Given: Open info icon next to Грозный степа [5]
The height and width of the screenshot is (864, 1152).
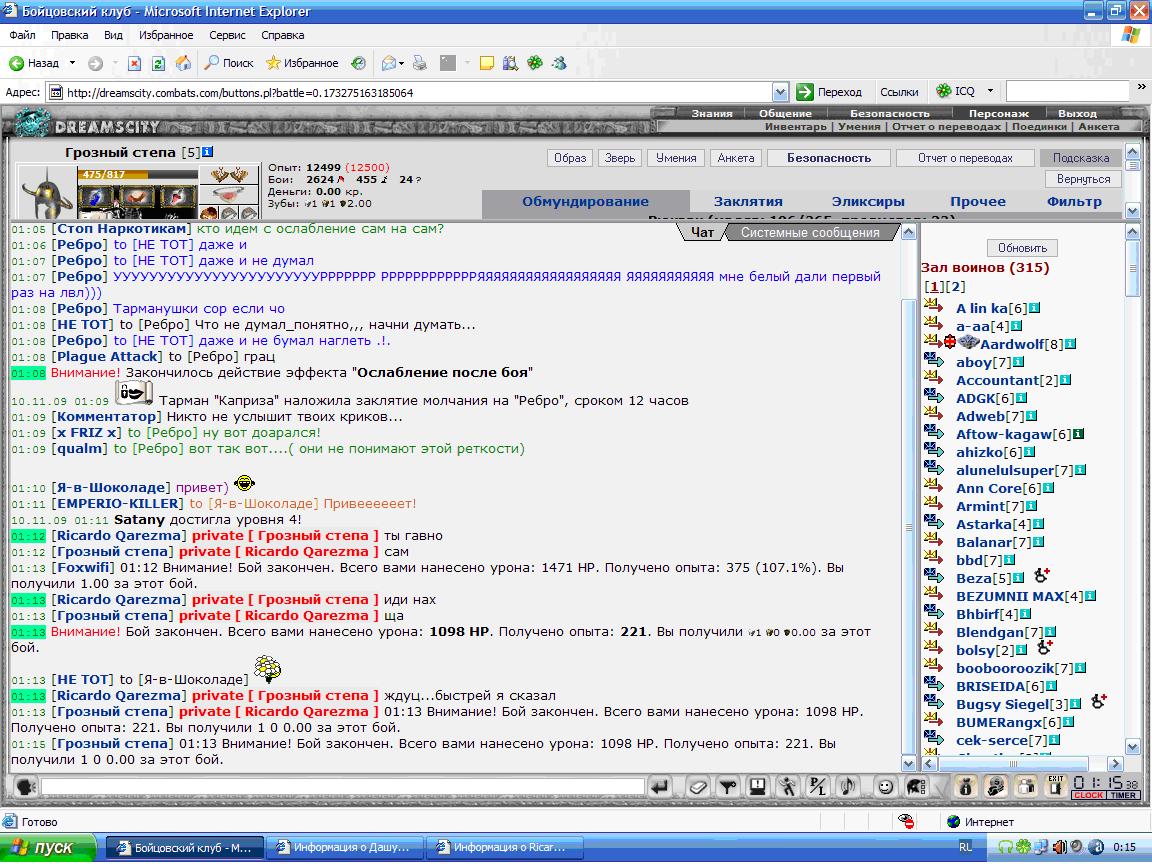Looking at the screenshot, I should (x=207, y=152).
